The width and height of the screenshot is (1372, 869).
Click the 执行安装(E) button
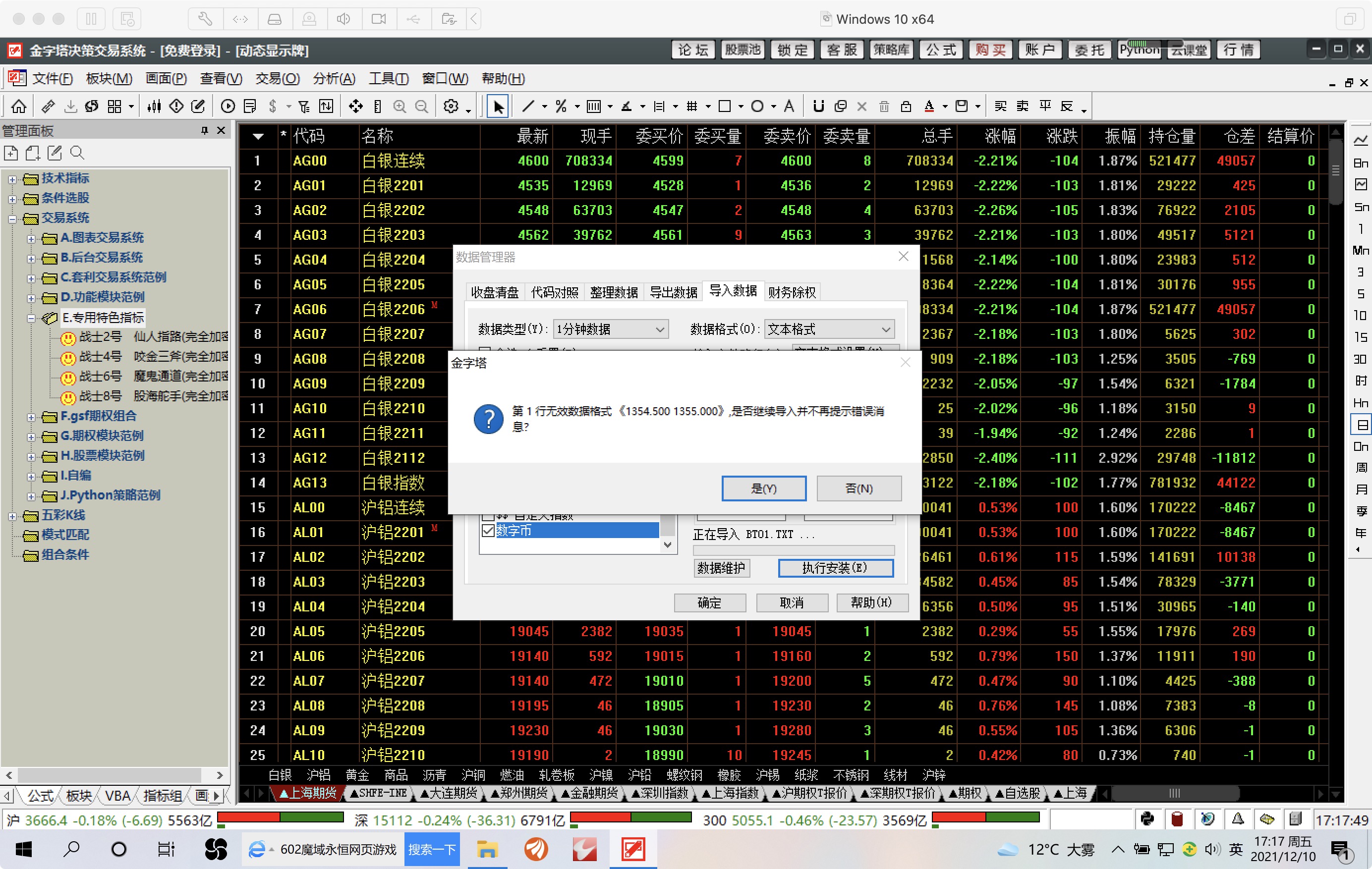point(835,567)
